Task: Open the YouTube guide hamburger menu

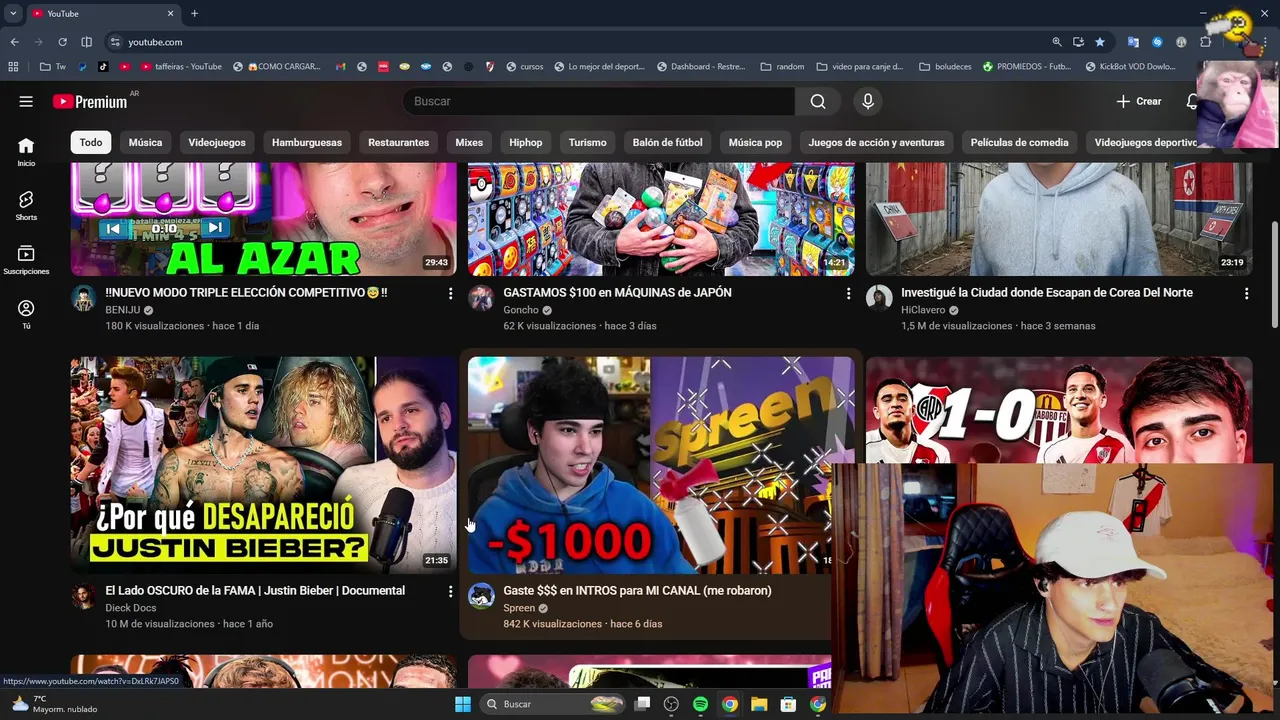Action: [x=26, y=101]
